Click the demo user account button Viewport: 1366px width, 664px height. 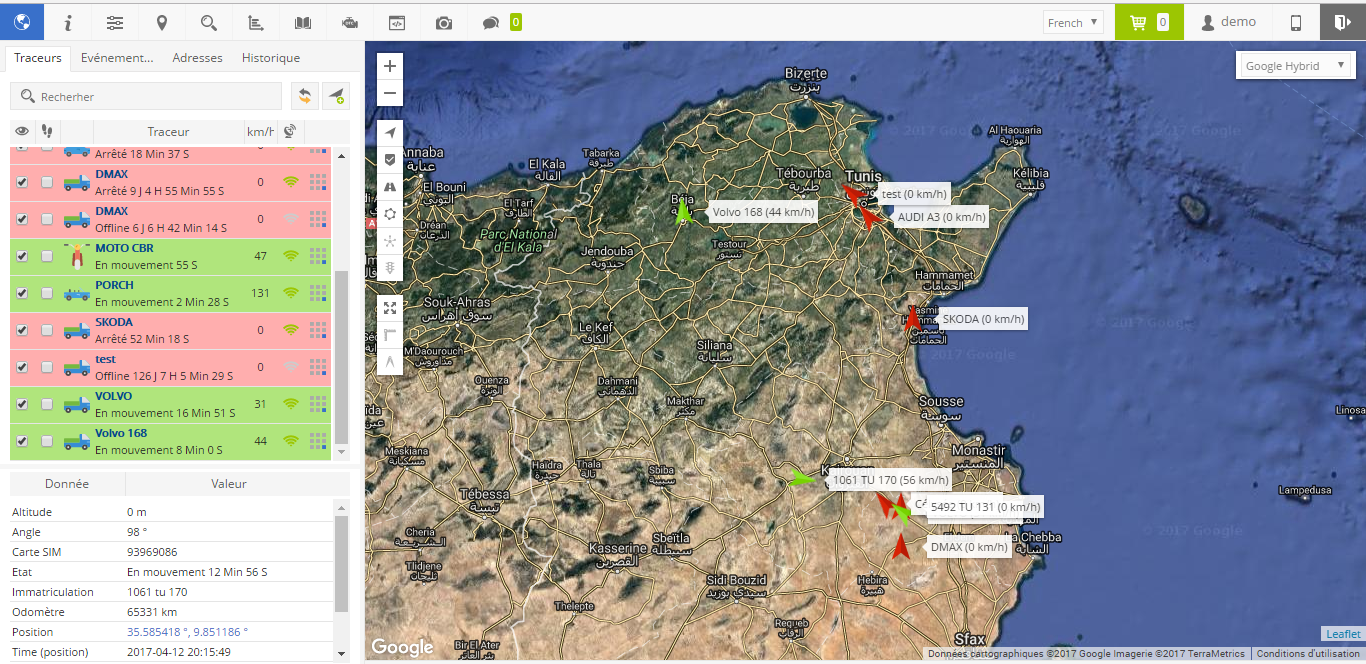coord(1228,22)
